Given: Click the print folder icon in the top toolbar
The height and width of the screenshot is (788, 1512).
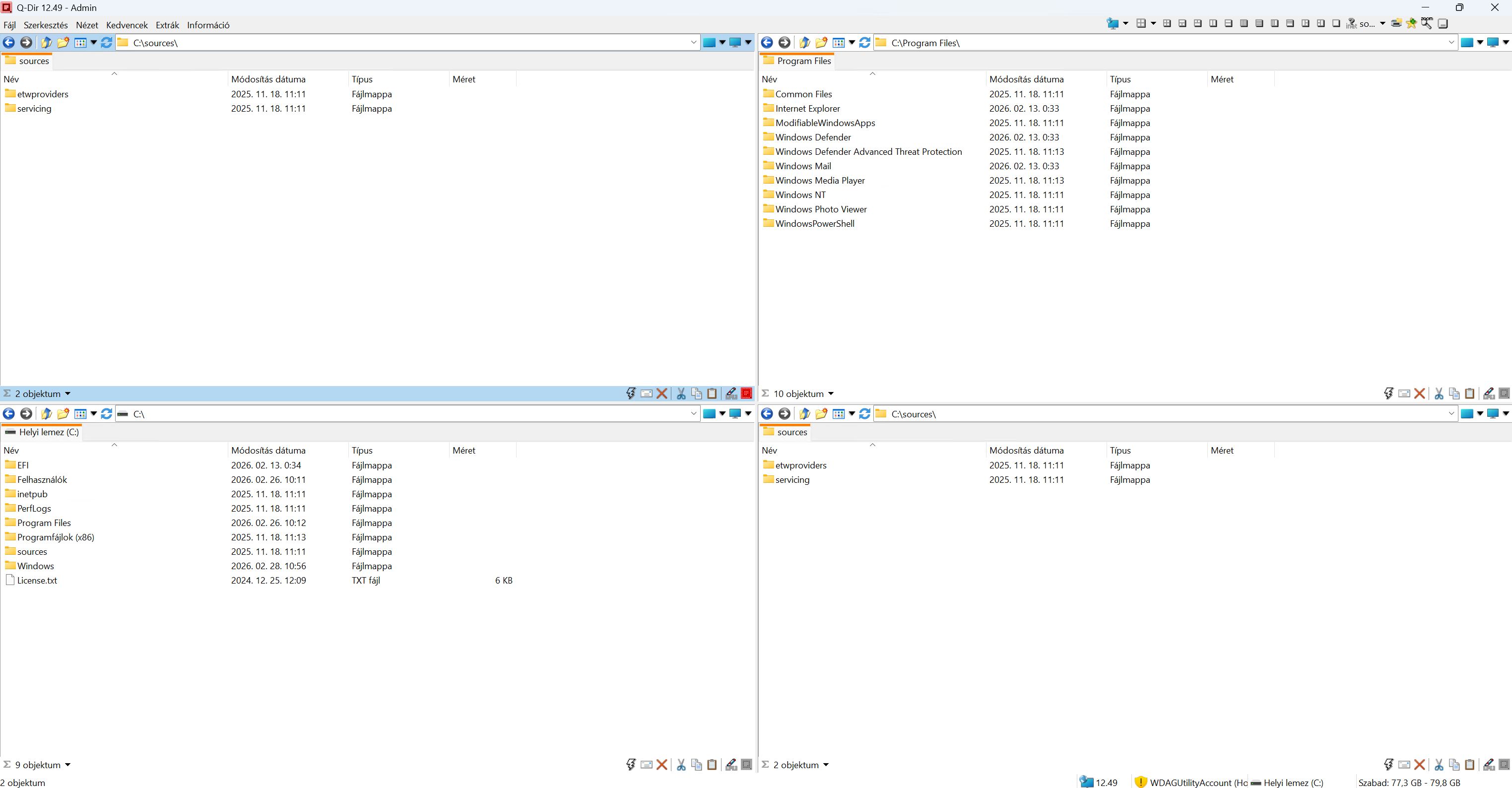Looking at the screenshot, I should pos(1396,23).
